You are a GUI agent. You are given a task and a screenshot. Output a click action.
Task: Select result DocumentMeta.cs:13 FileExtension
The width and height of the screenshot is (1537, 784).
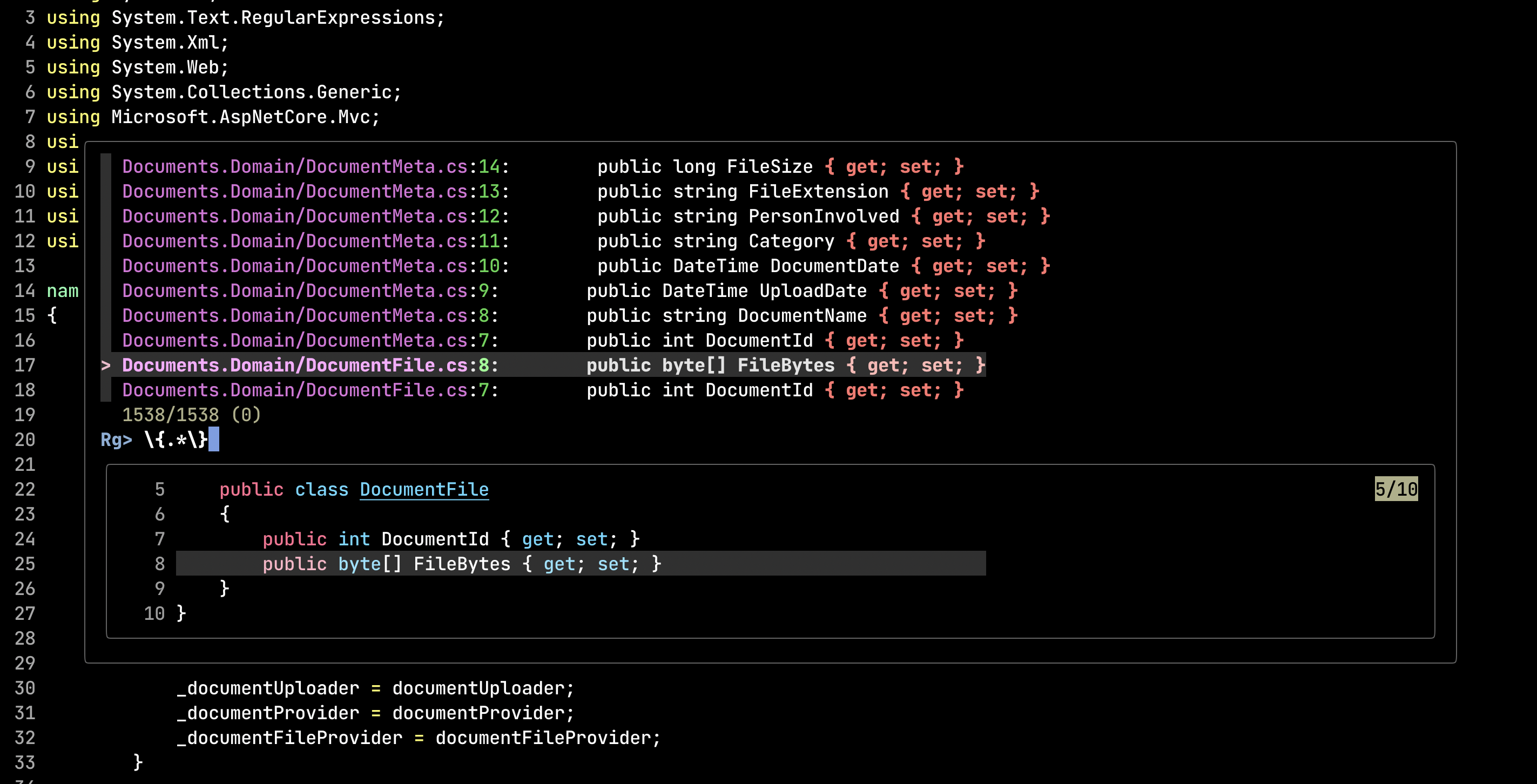coord(581,192)
